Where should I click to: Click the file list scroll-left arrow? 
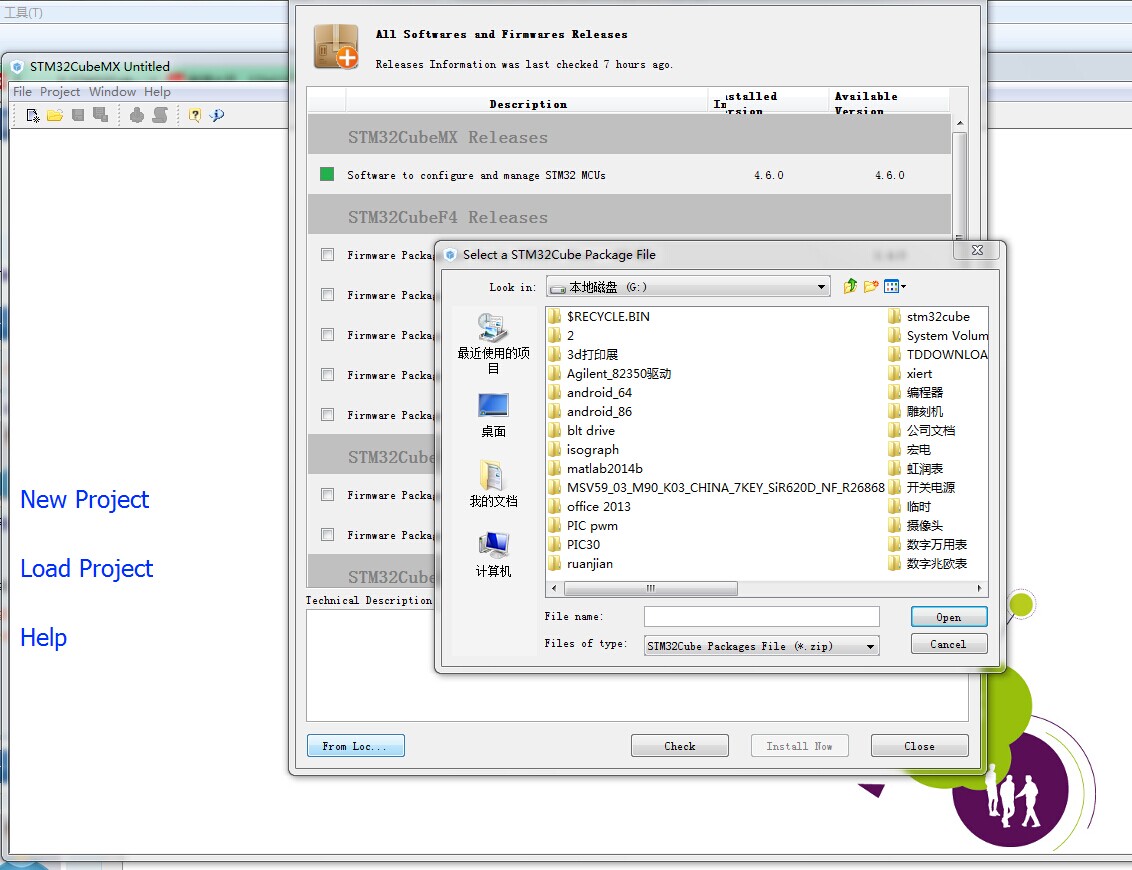554,588
